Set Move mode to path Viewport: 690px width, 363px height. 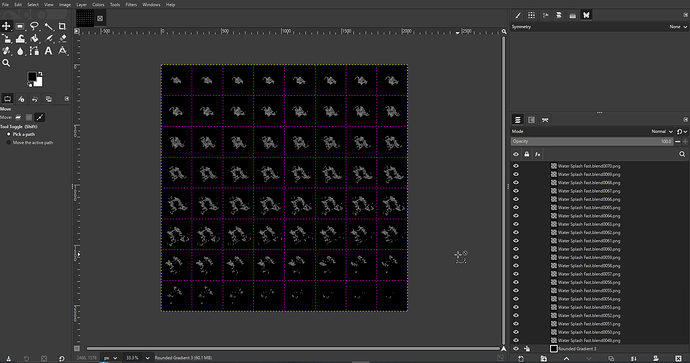click(40, 117)
